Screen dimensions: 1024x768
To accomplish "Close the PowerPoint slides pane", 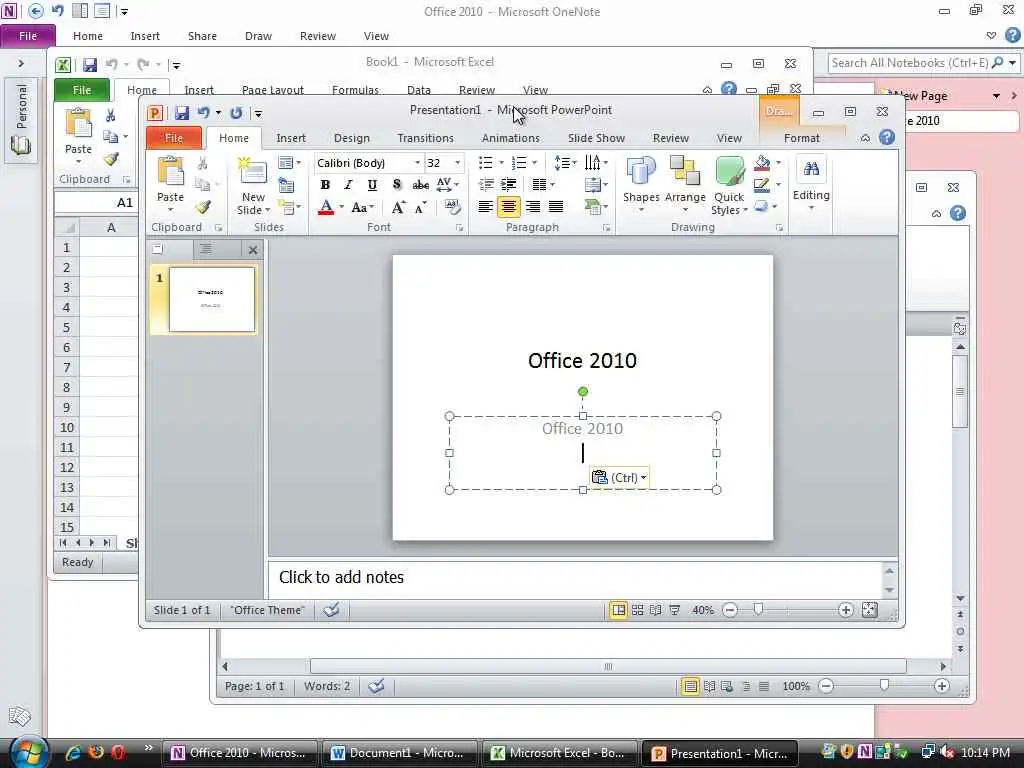I will (253, 249).
